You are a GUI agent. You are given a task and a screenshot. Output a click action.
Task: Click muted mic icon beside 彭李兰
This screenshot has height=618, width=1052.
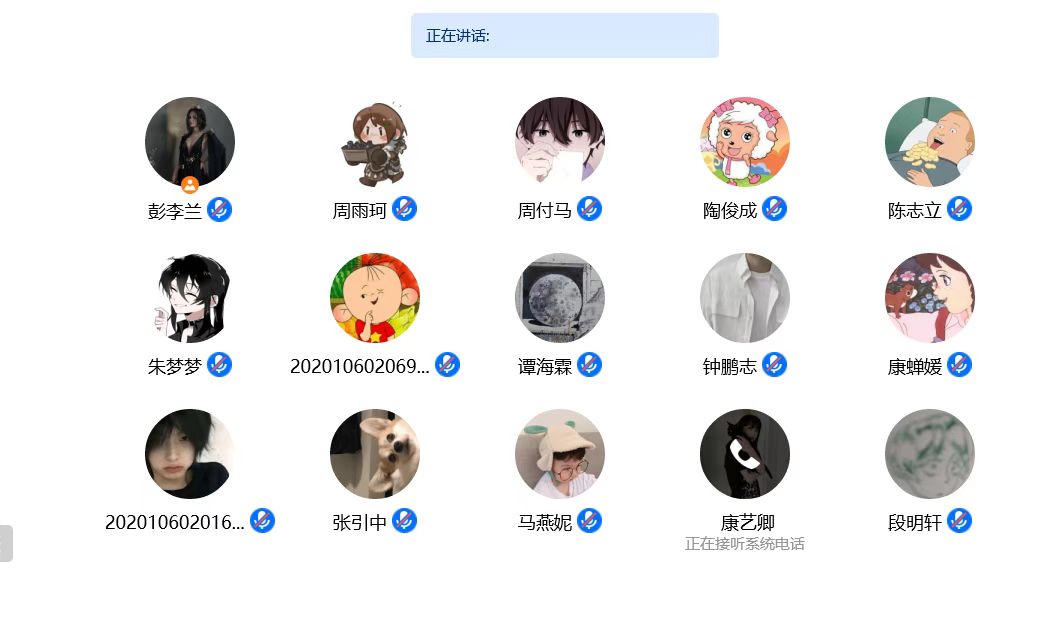point(219,210)
